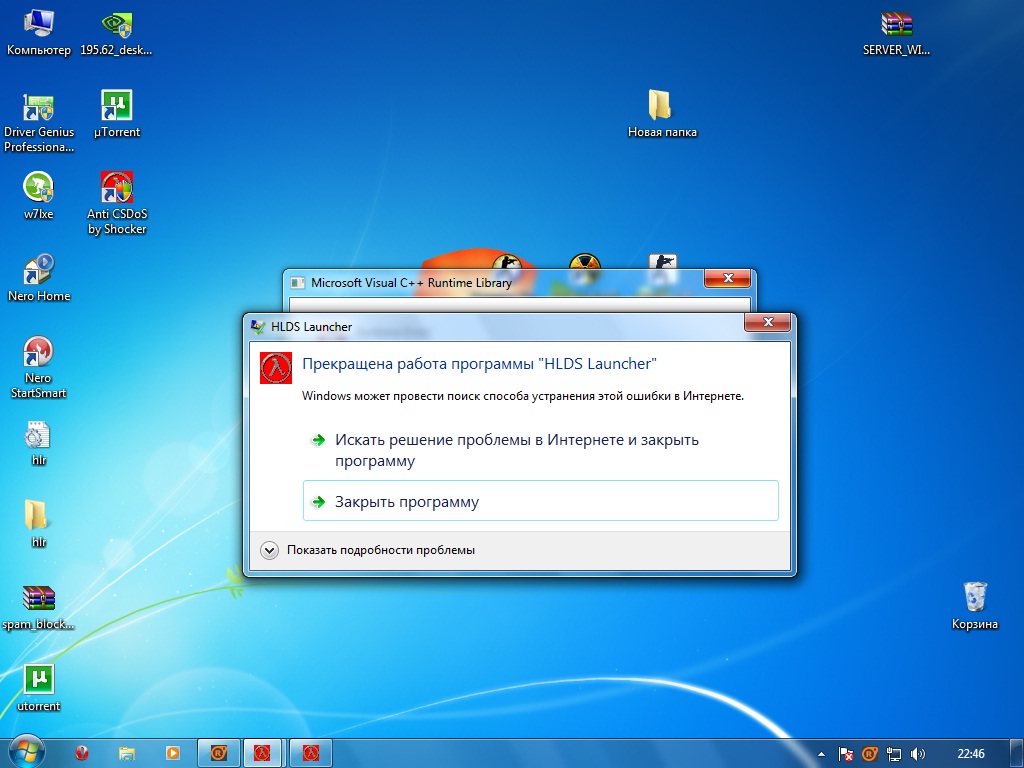The height and width of the screenshot is (768, 1024).
Task: Show hidden tray icons arrow
Action: point(821,754)
